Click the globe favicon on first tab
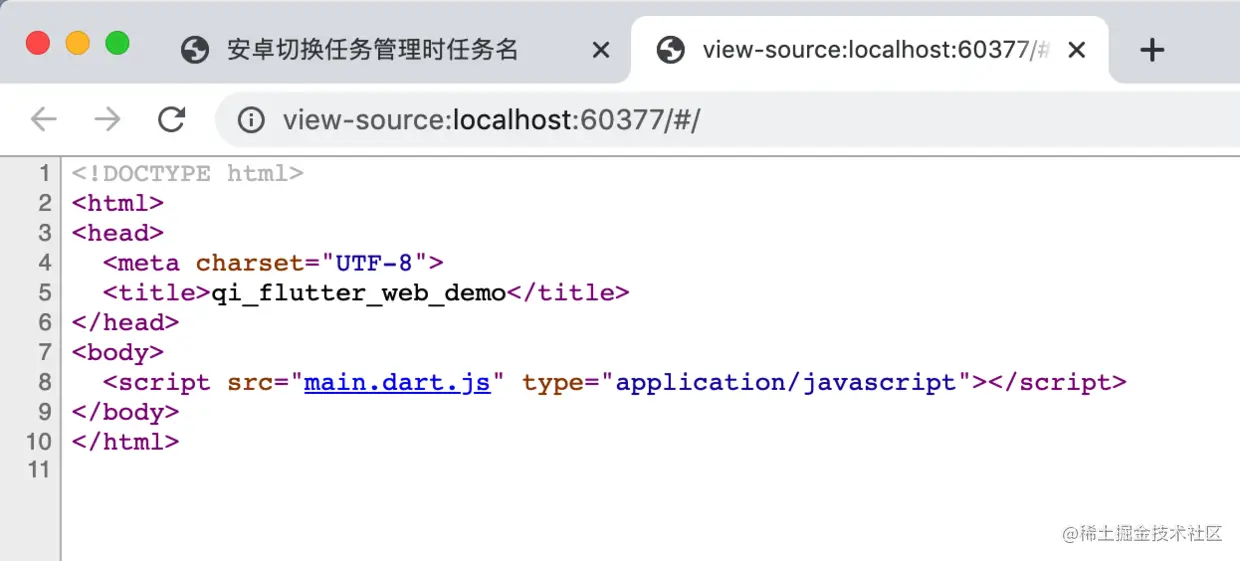The width and height of the screenshot is (1240, 561). [x=195, y=50]
